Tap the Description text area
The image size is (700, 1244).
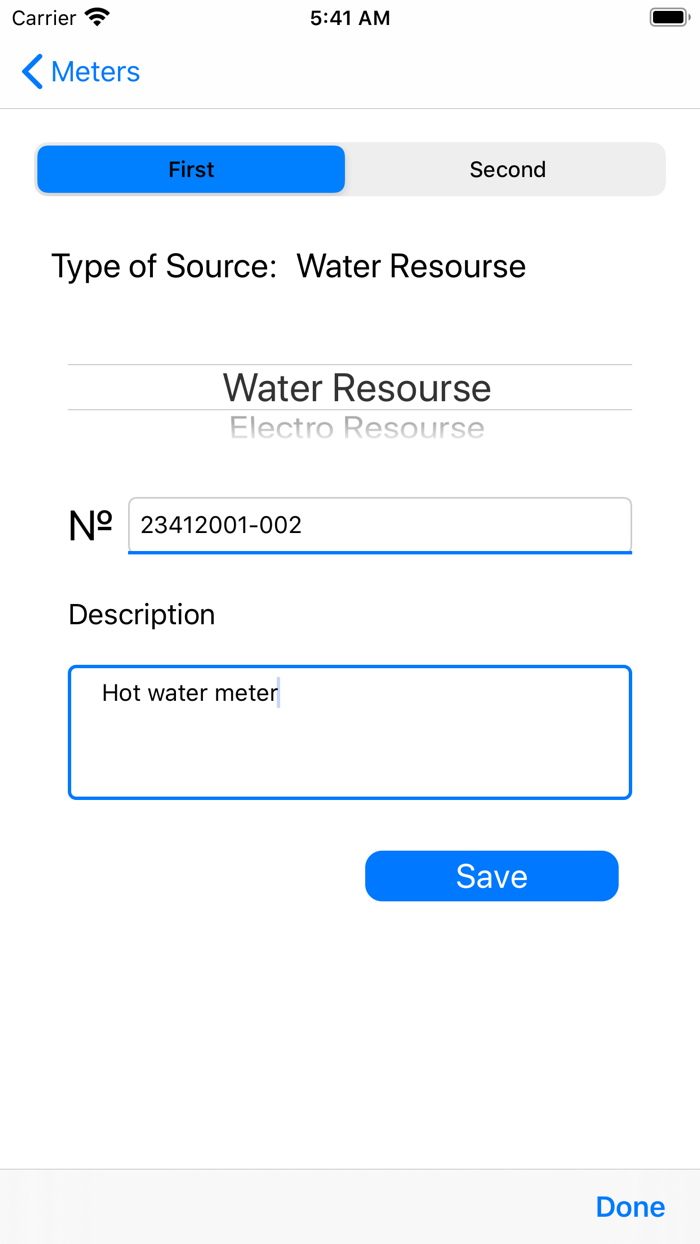(350, 732)
